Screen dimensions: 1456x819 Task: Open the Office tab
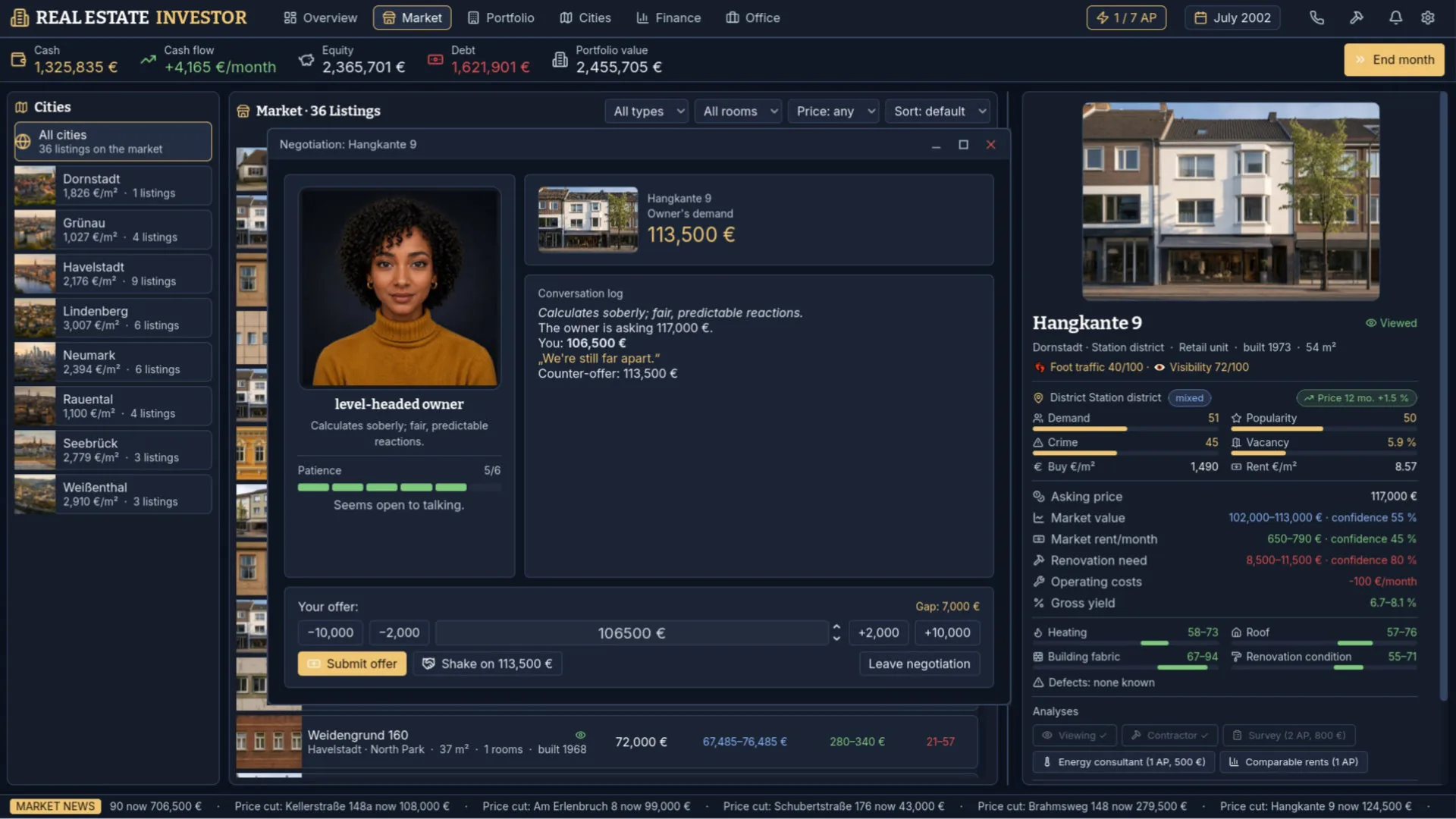tap(752, 17)
